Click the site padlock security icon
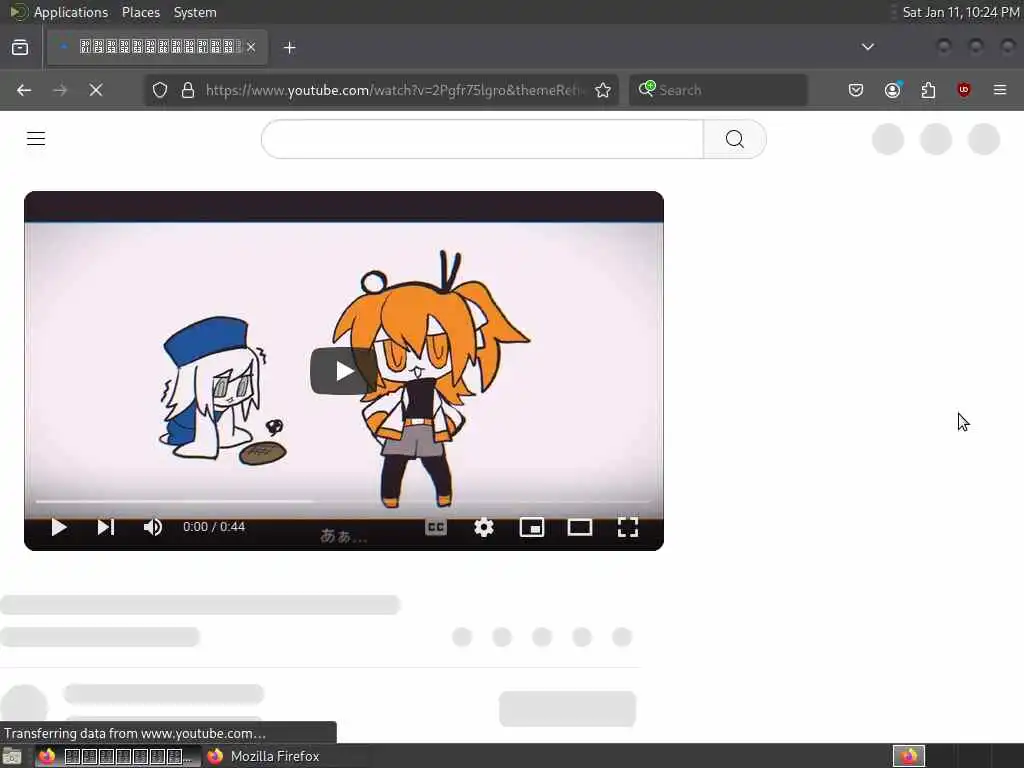The height and width of the screenshot is (768, 1024). tap(188, 90)
